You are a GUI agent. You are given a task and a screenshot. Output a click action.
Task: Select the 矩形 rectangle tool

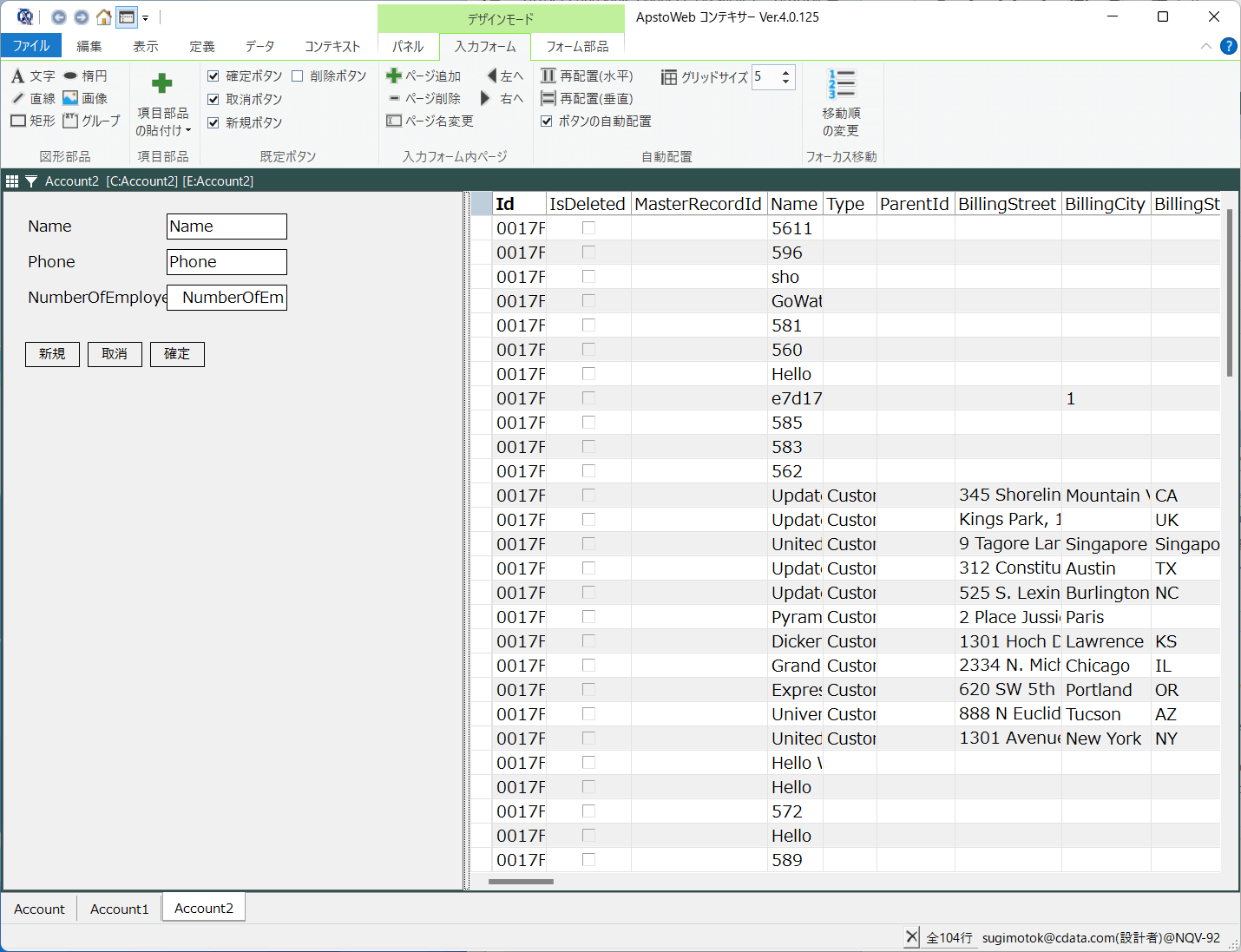pos(33,121)
